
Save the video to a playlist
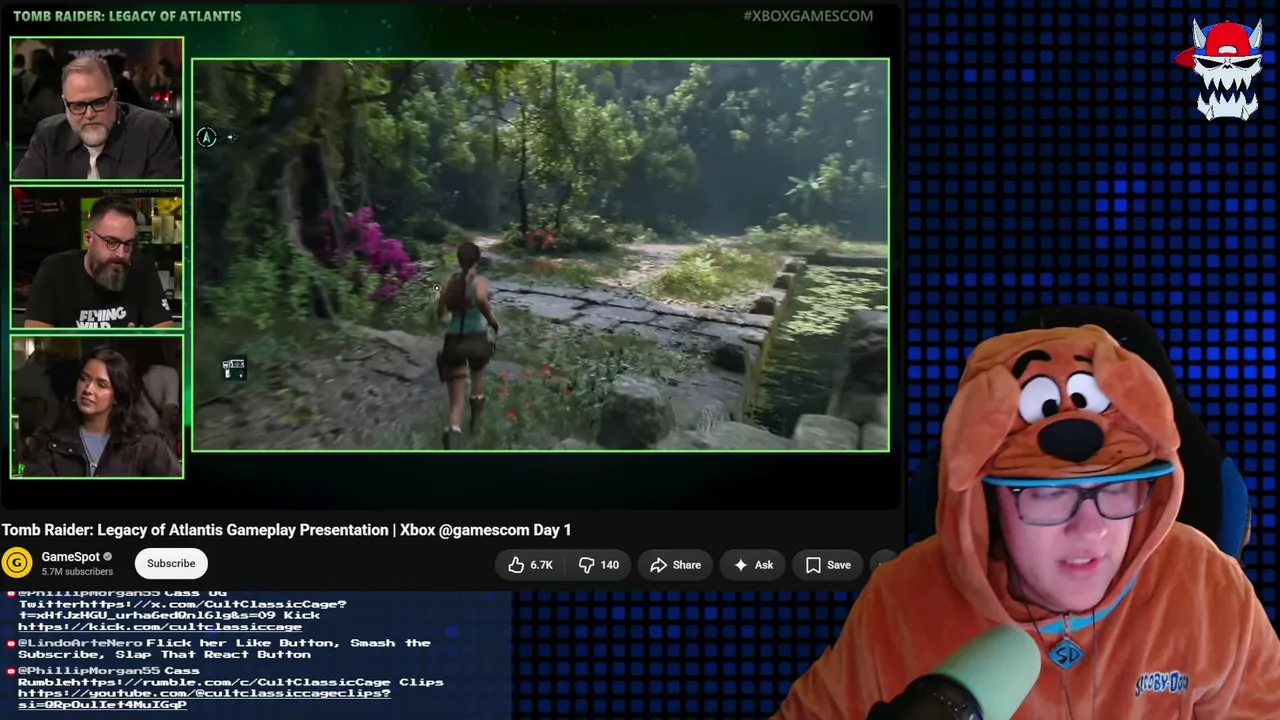[x=828, y=565]
